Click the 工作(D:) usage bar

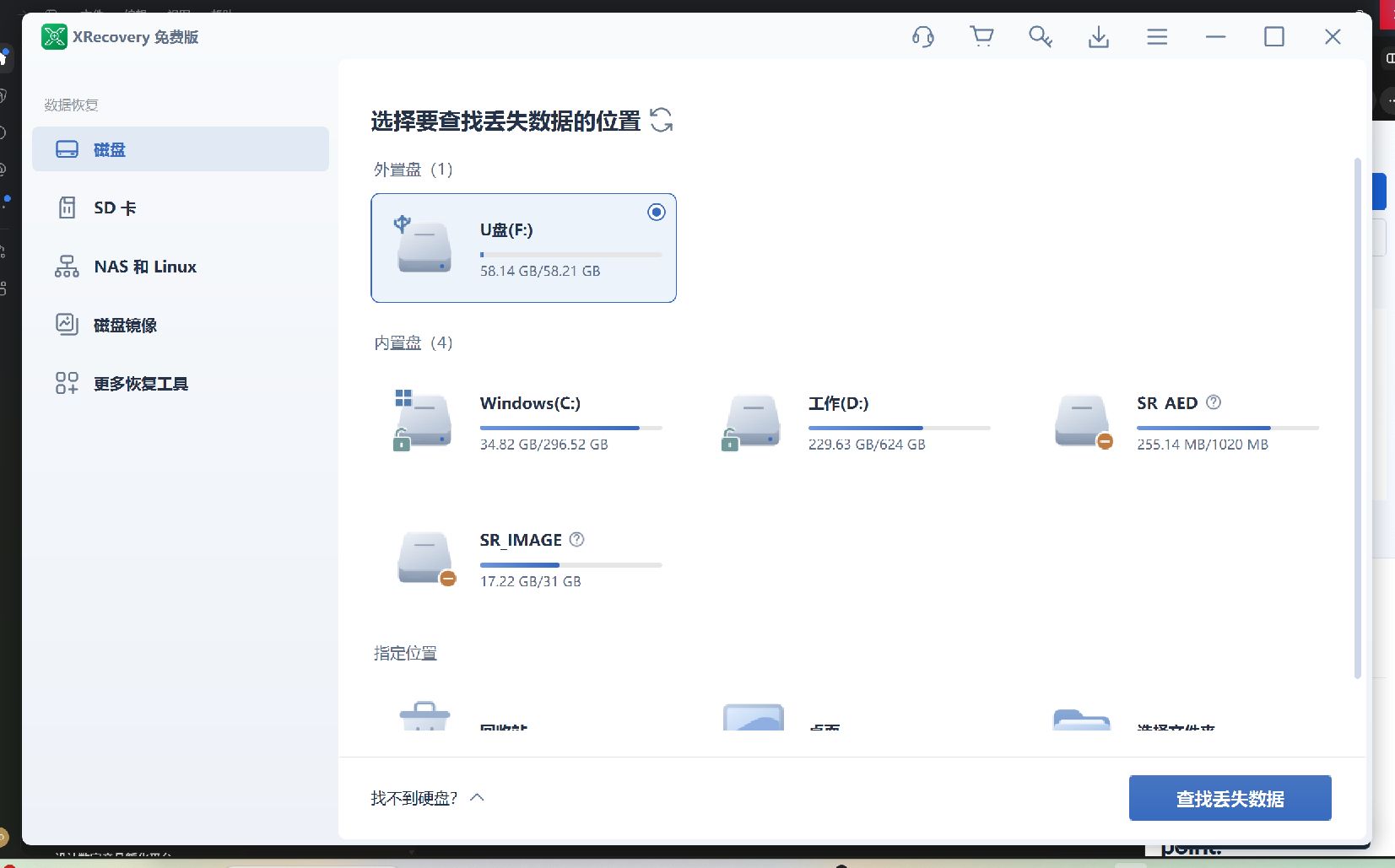900,428
